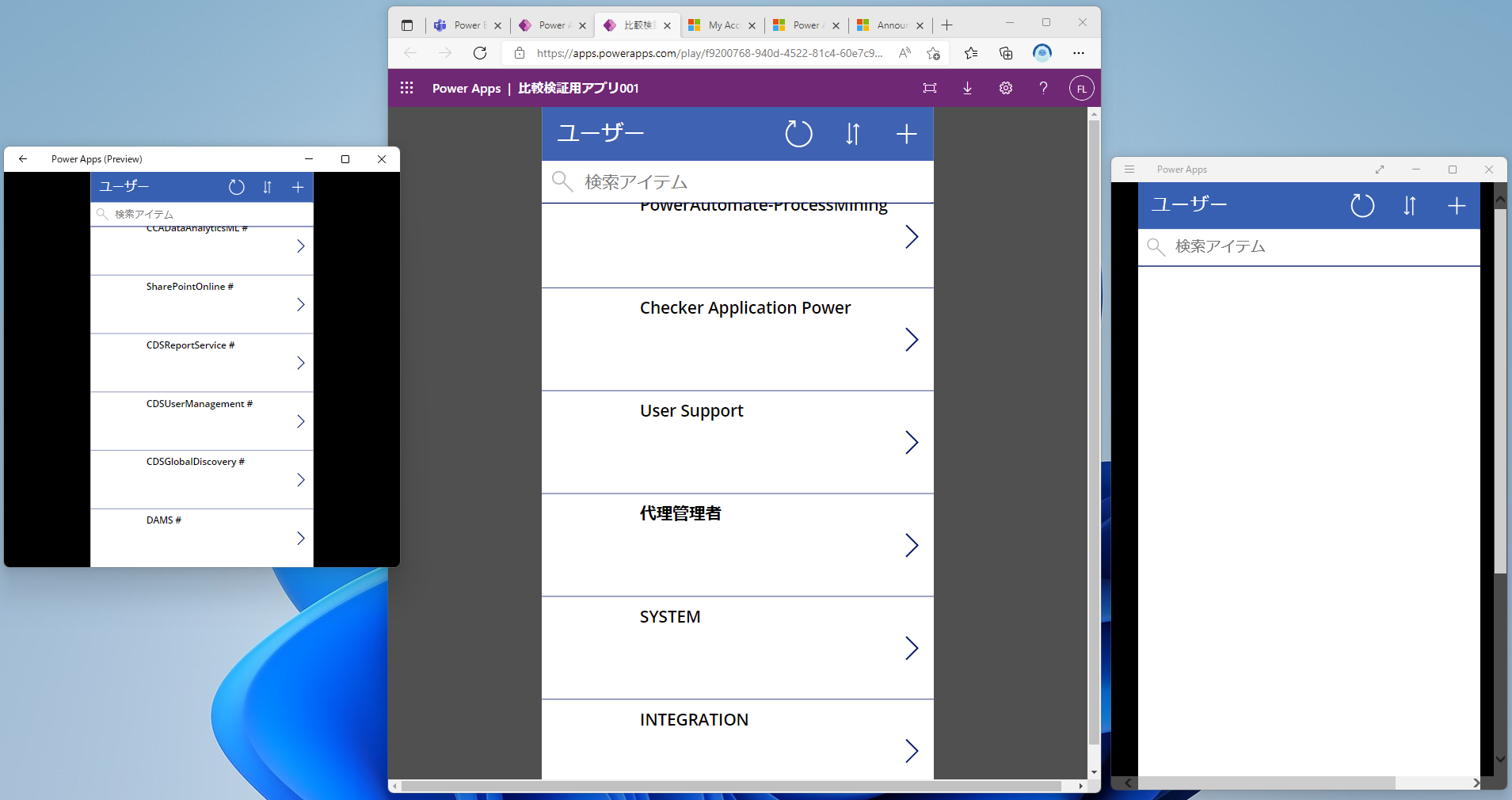Click search magnifier in browser app
1512x800 pixels.
(562, 181)
